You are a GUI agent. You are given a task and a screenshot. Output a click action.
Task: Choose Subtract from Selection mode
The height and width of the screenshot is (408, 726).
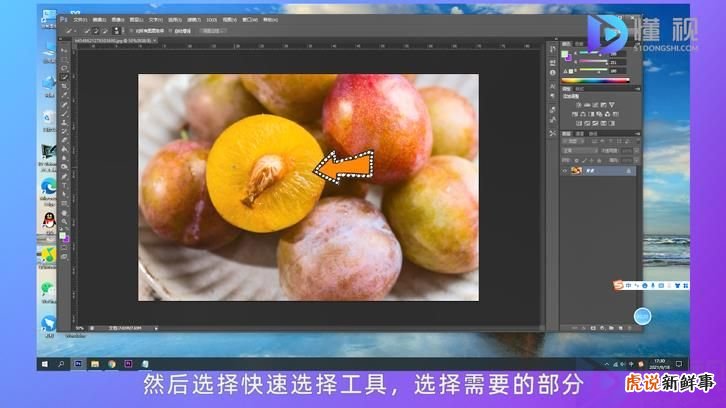105,31
